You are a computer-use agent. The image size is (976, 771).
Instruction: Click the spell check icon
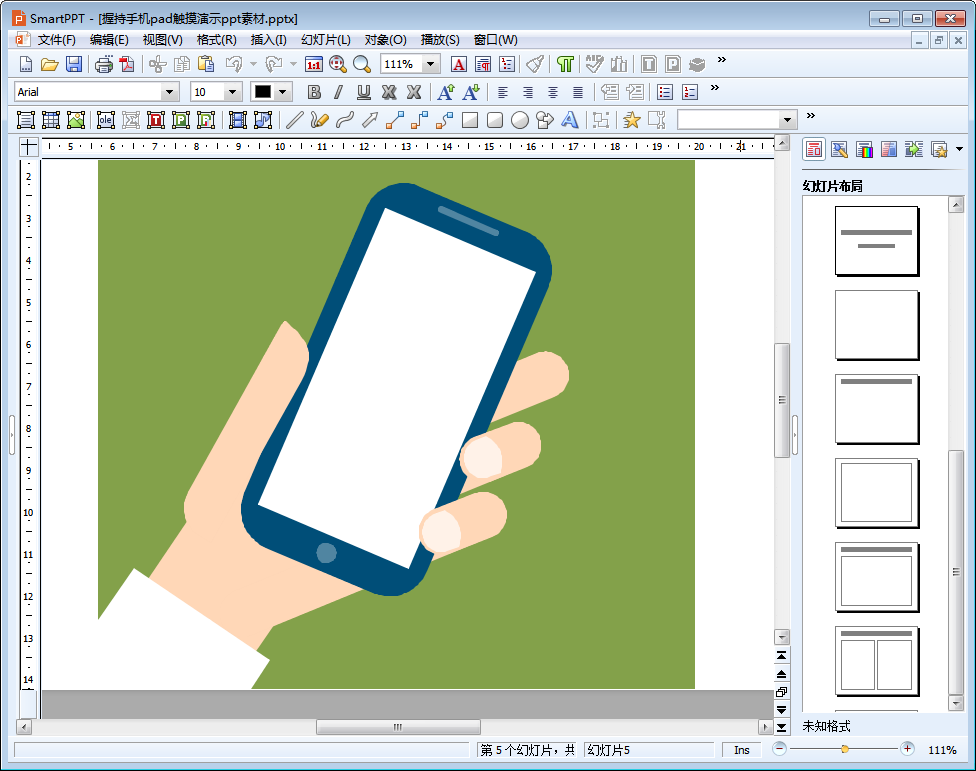point(594,64)
